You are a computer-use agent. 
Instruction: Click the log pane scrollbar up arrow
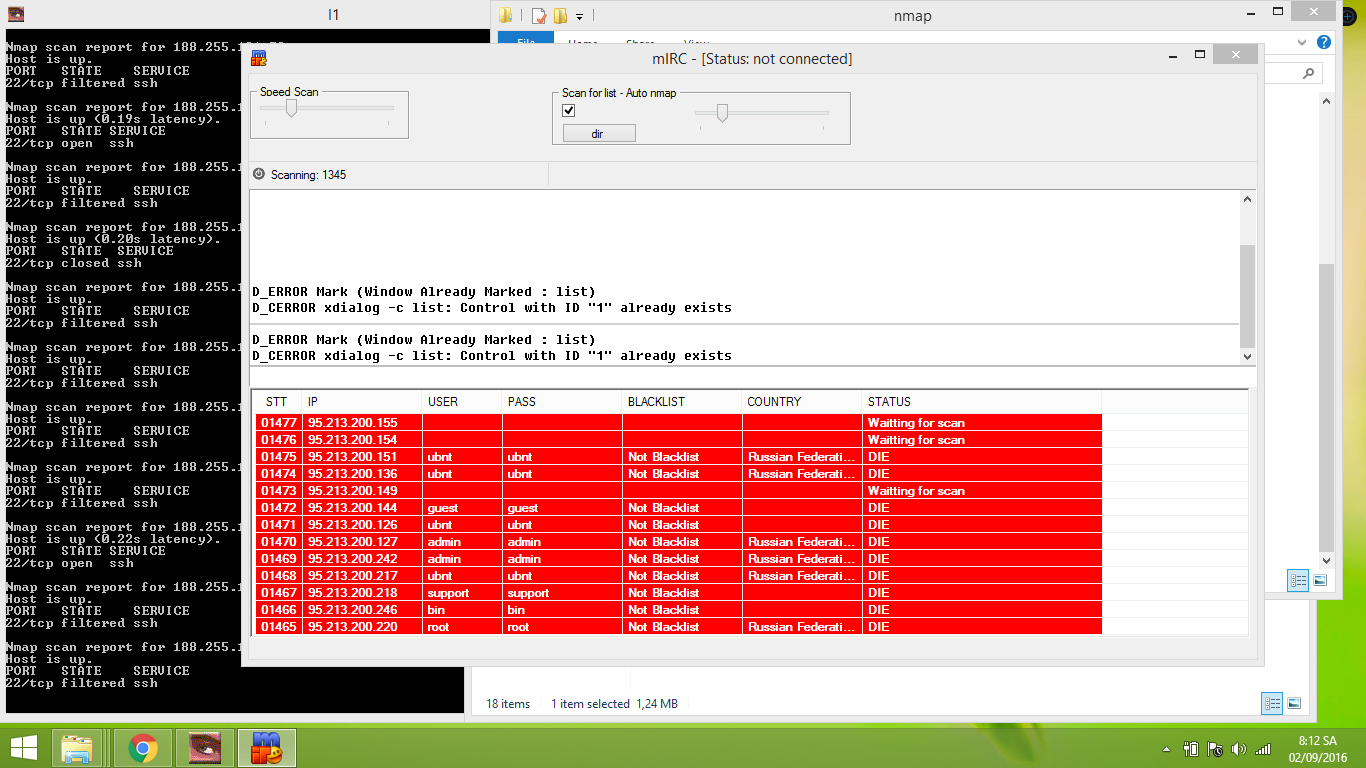coord(1247,199)
